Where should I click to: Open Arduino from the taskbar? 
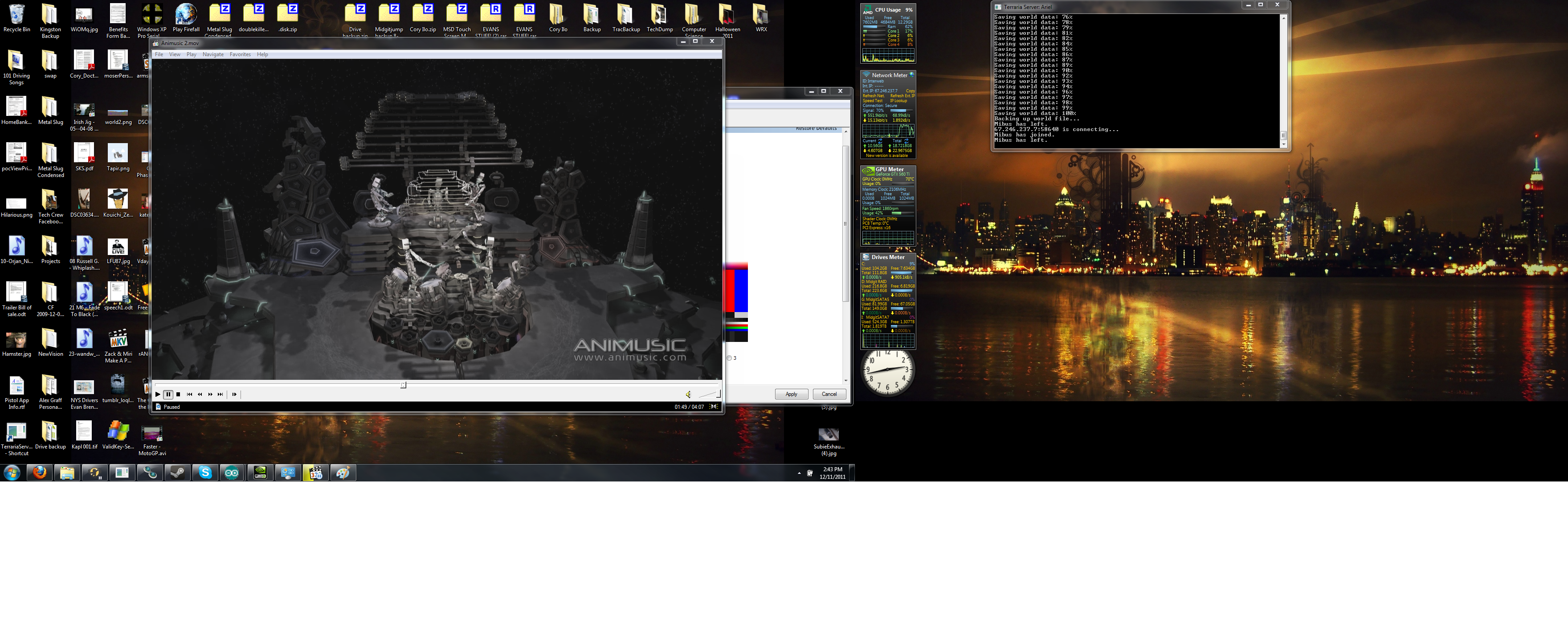click(x=232, y=473)
